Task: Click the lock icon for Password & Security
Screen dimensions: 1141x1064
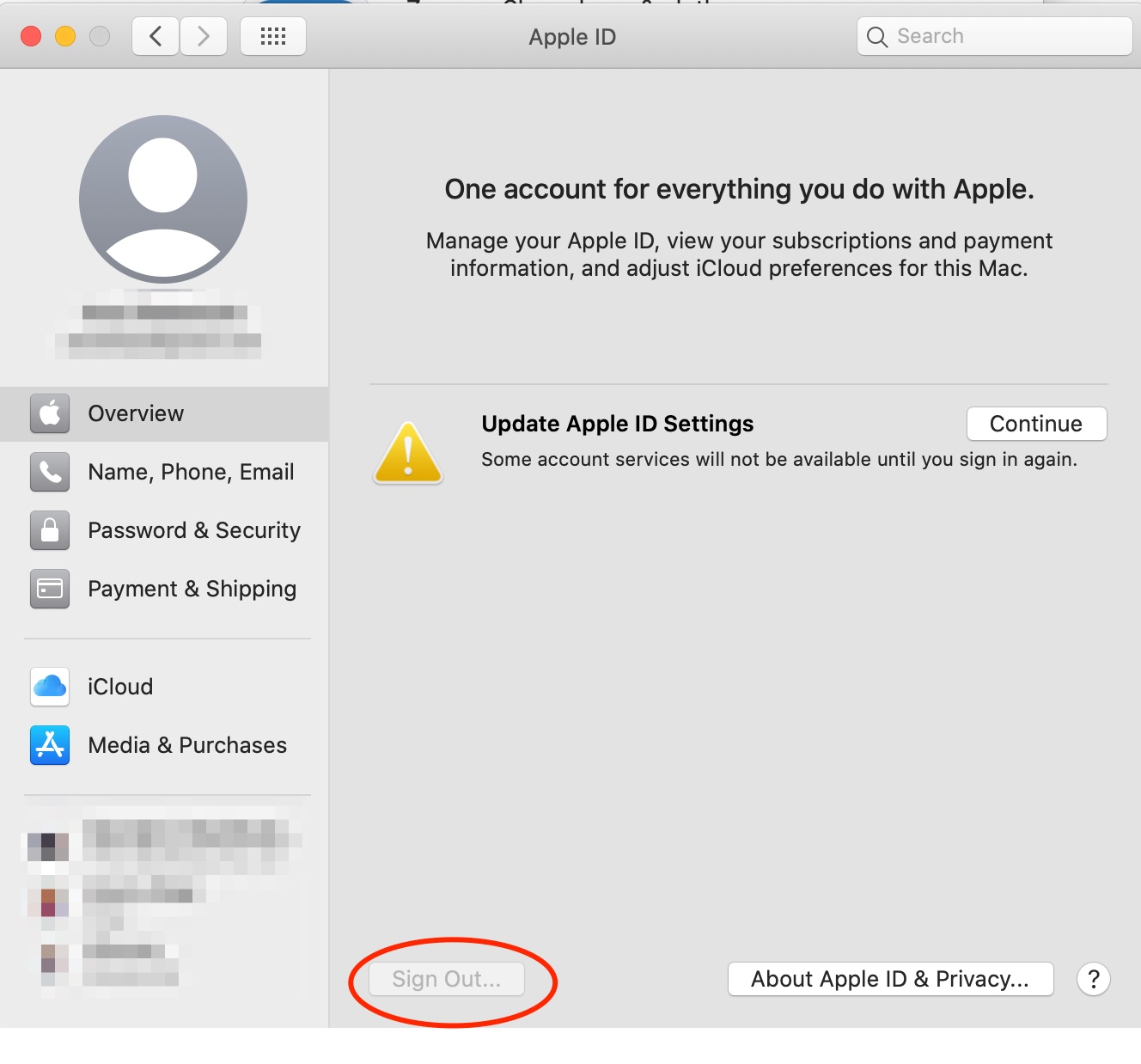Action: click(50, 530)
